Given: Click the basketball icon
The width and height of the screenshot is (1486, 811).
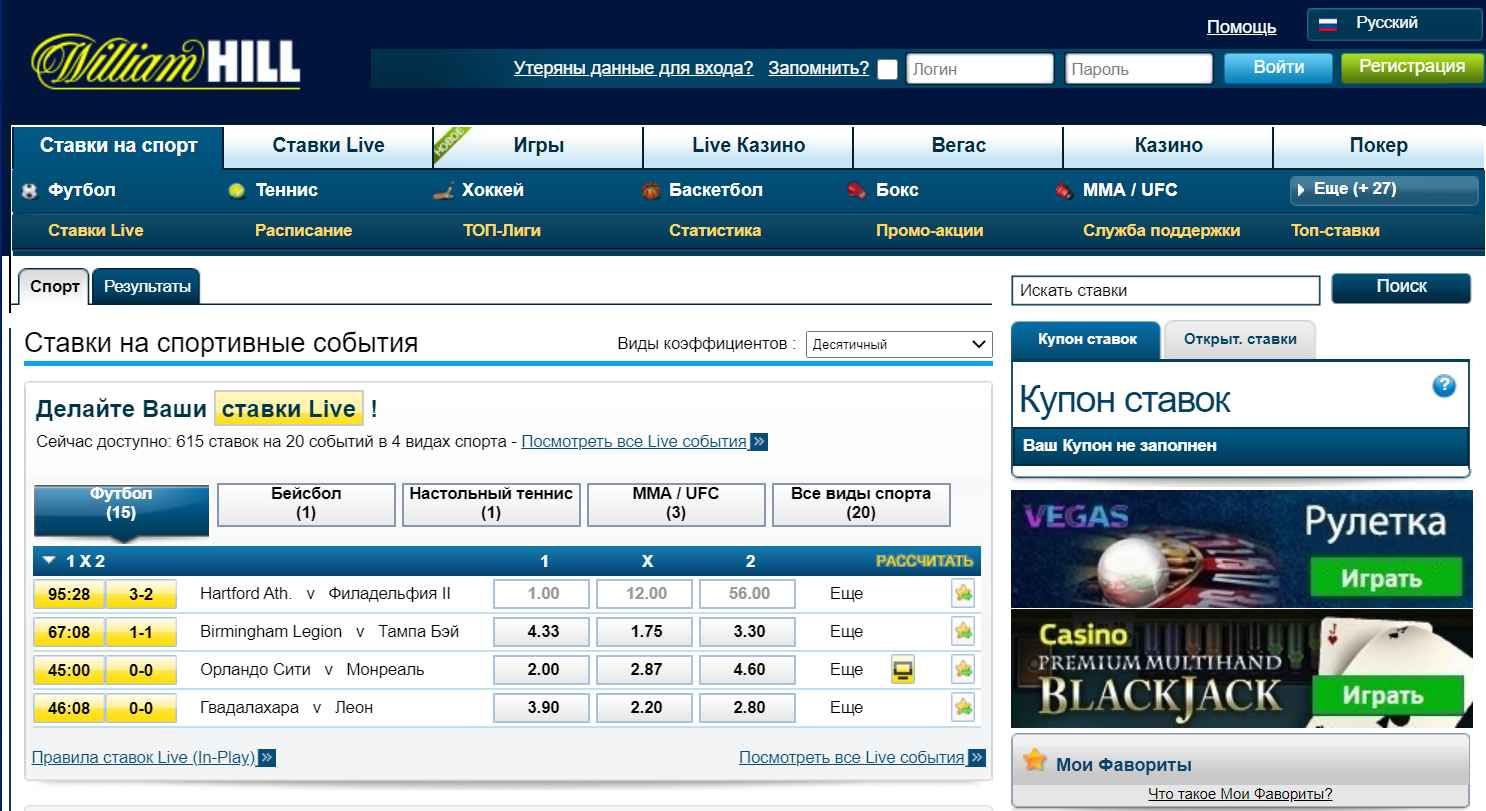Looking at the screenshot, I should click(x=651, y=190).
